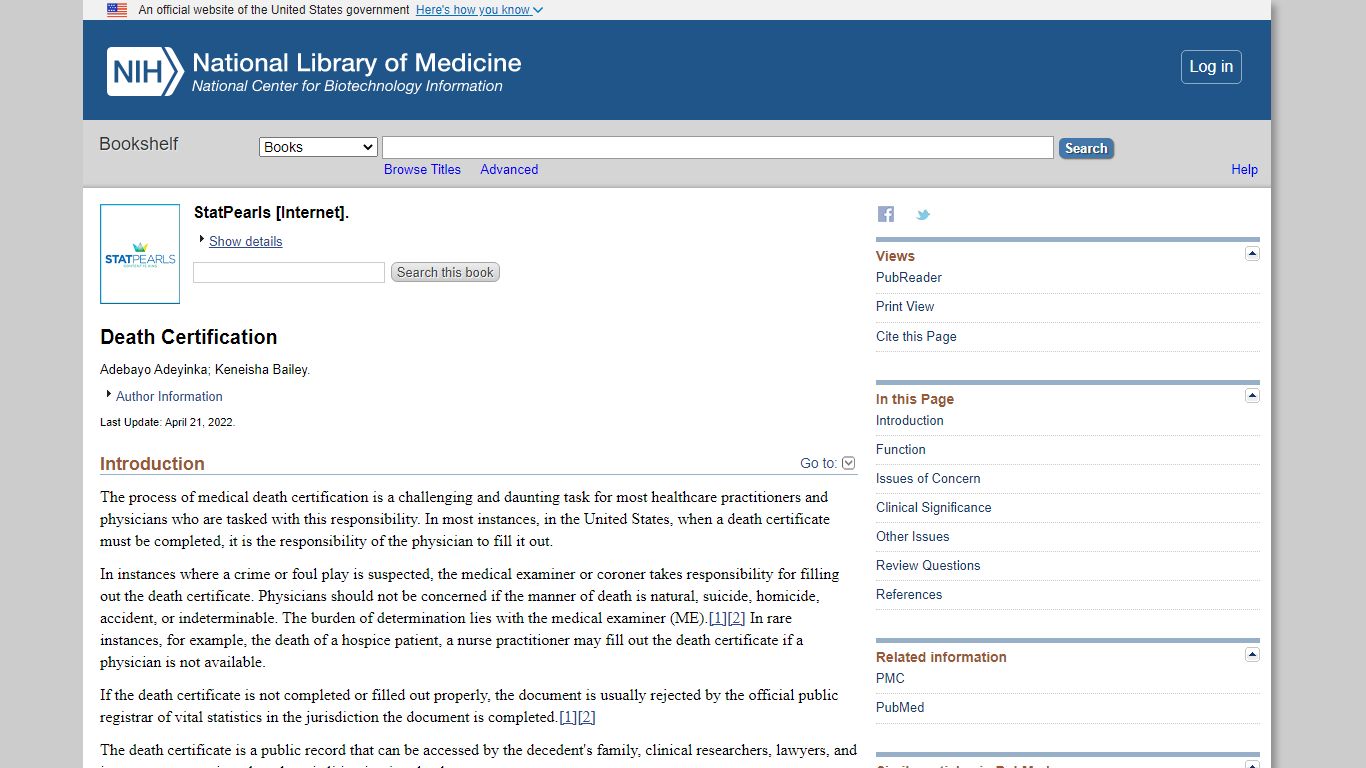Screen dimensions: 1366x768
Task: Open PubReader view
Action: [909, 277]
